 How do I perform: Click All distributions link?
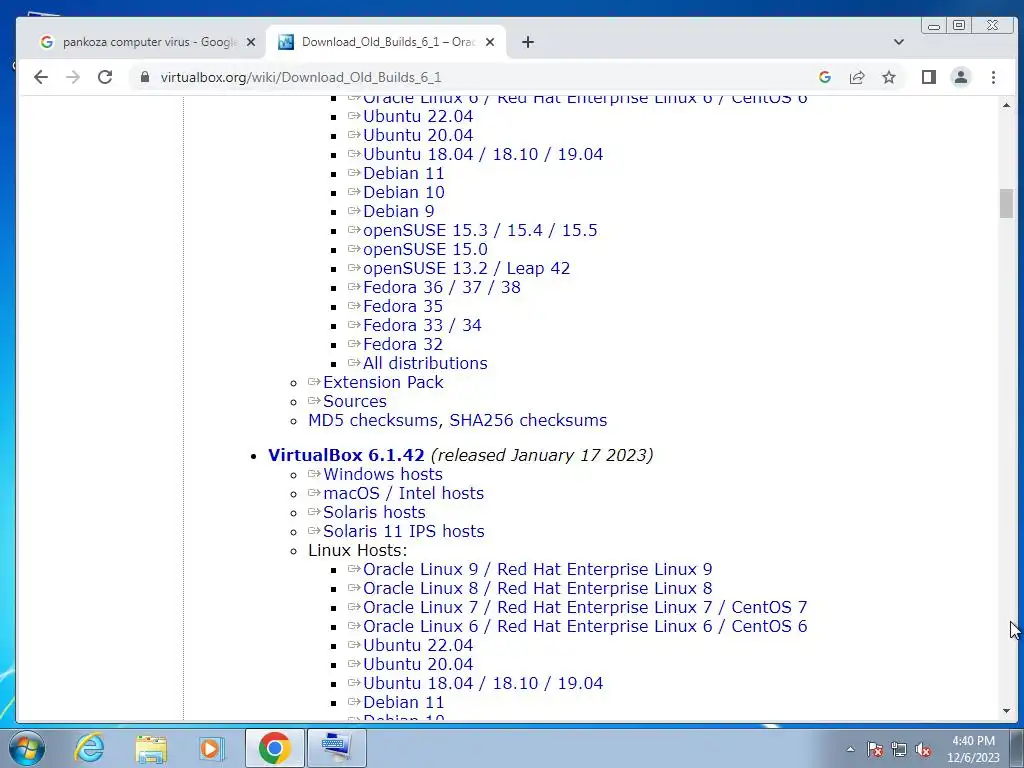425,363
